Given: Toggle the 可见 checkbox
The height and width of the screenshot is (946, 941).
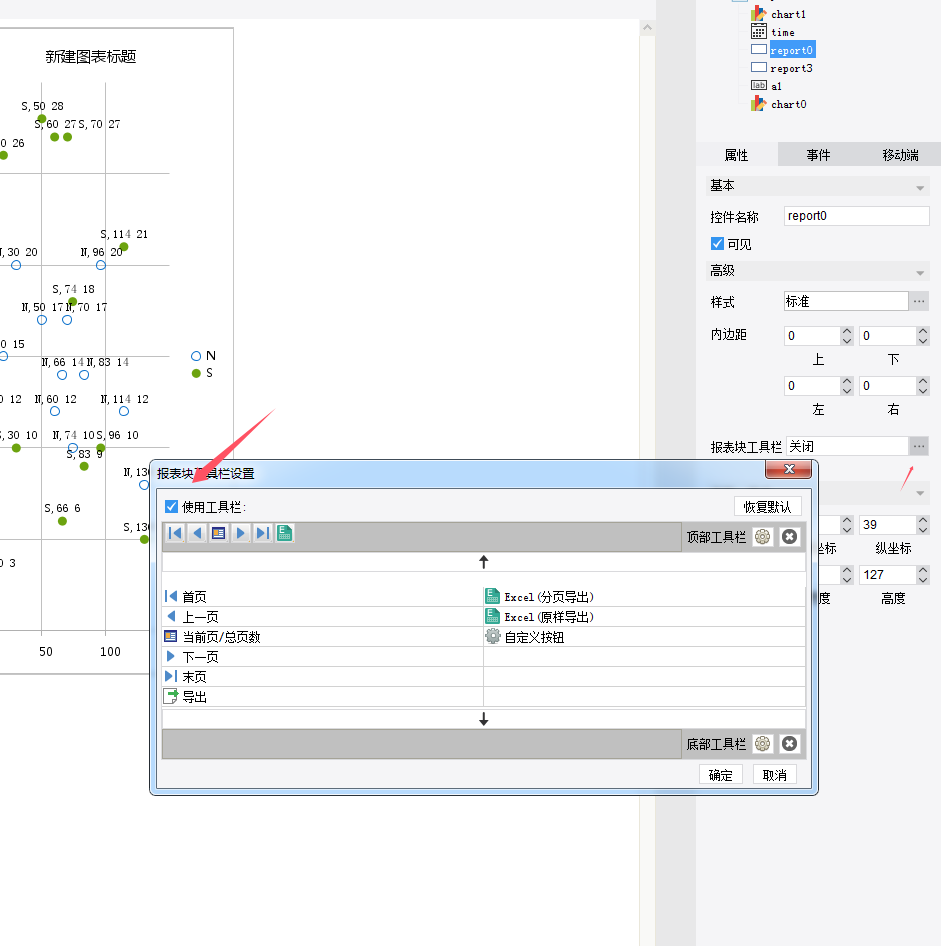Looking at the screenshot, I should pyautogui.click(x=717, y=243).
